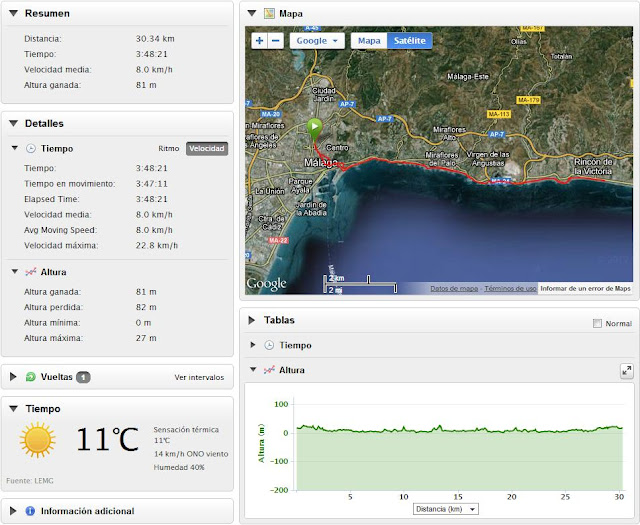Click the 14 km/h ONO viento text
Image resolution: width=640 pixels, height=525 pixels.
tap(191, 454)
